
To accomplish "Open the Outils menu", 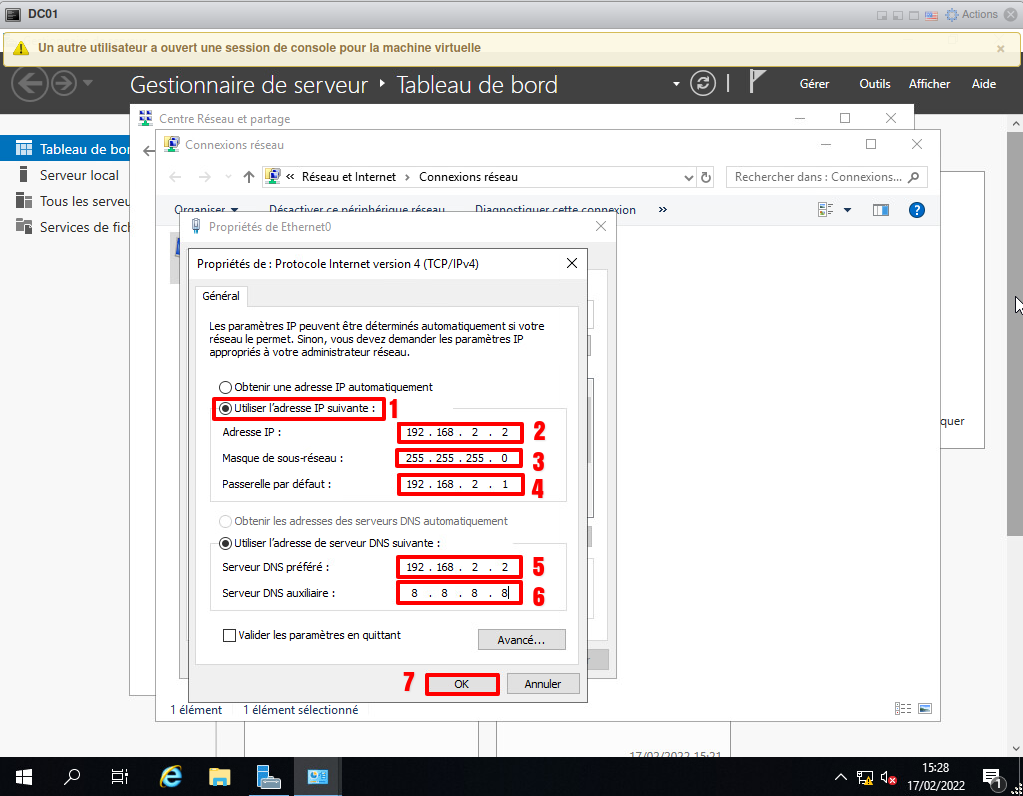I will point(874,84).
